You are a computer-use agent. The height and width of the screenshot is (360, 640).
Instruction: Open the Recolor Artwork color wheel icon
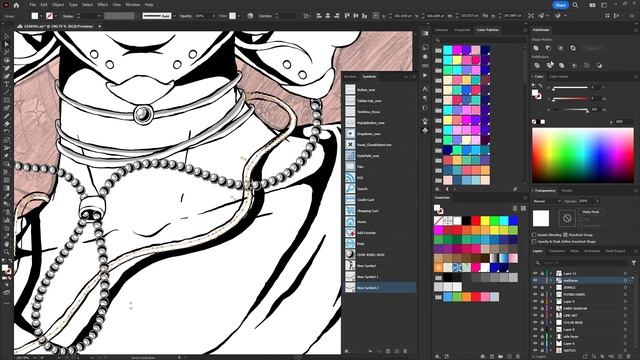tap(250, 16)
